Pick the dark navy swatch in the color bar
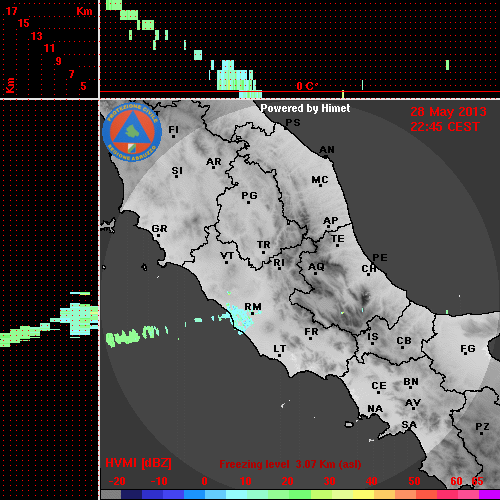 (132, 495)
